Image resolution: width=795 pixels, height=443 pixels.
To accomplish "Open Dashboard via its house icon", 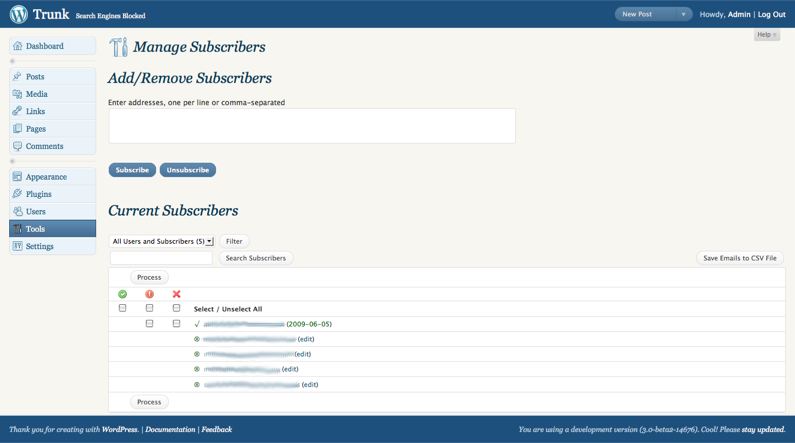I will tap(18, 46).
